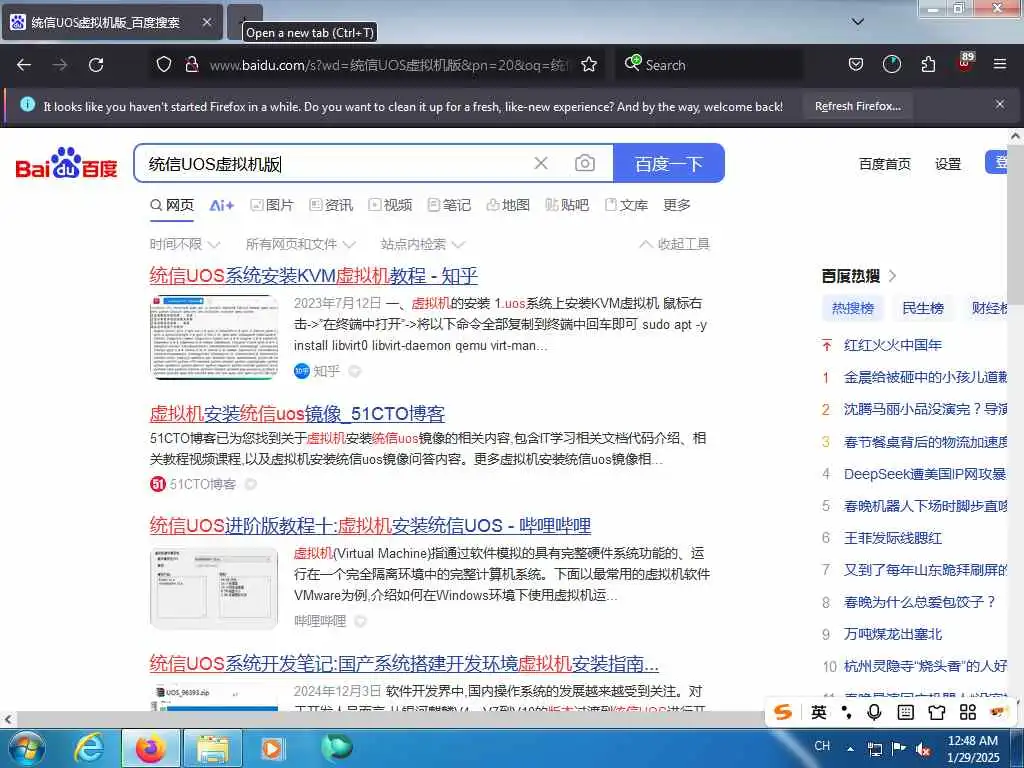The height and width of the screenshot is (768, 1024).
Task: Expand the 所有网页和文件 filter dropdown
Action: [300, 244]
